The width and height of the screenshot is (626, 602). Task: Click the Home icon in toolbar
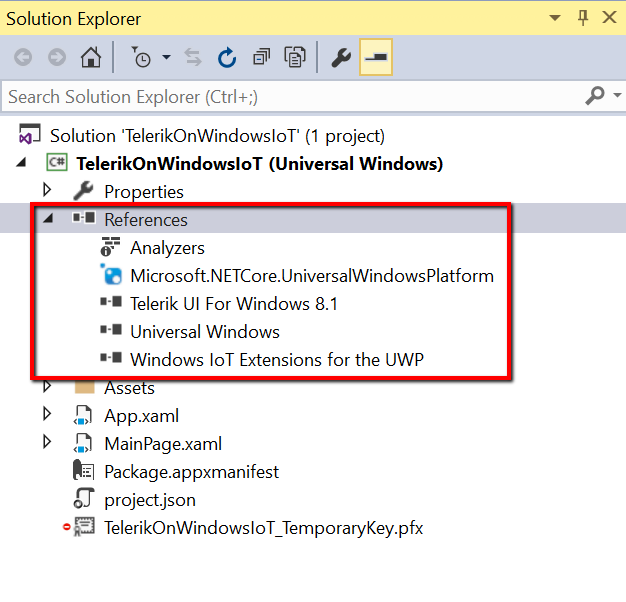pyautogui.click(x=91, y=58)
